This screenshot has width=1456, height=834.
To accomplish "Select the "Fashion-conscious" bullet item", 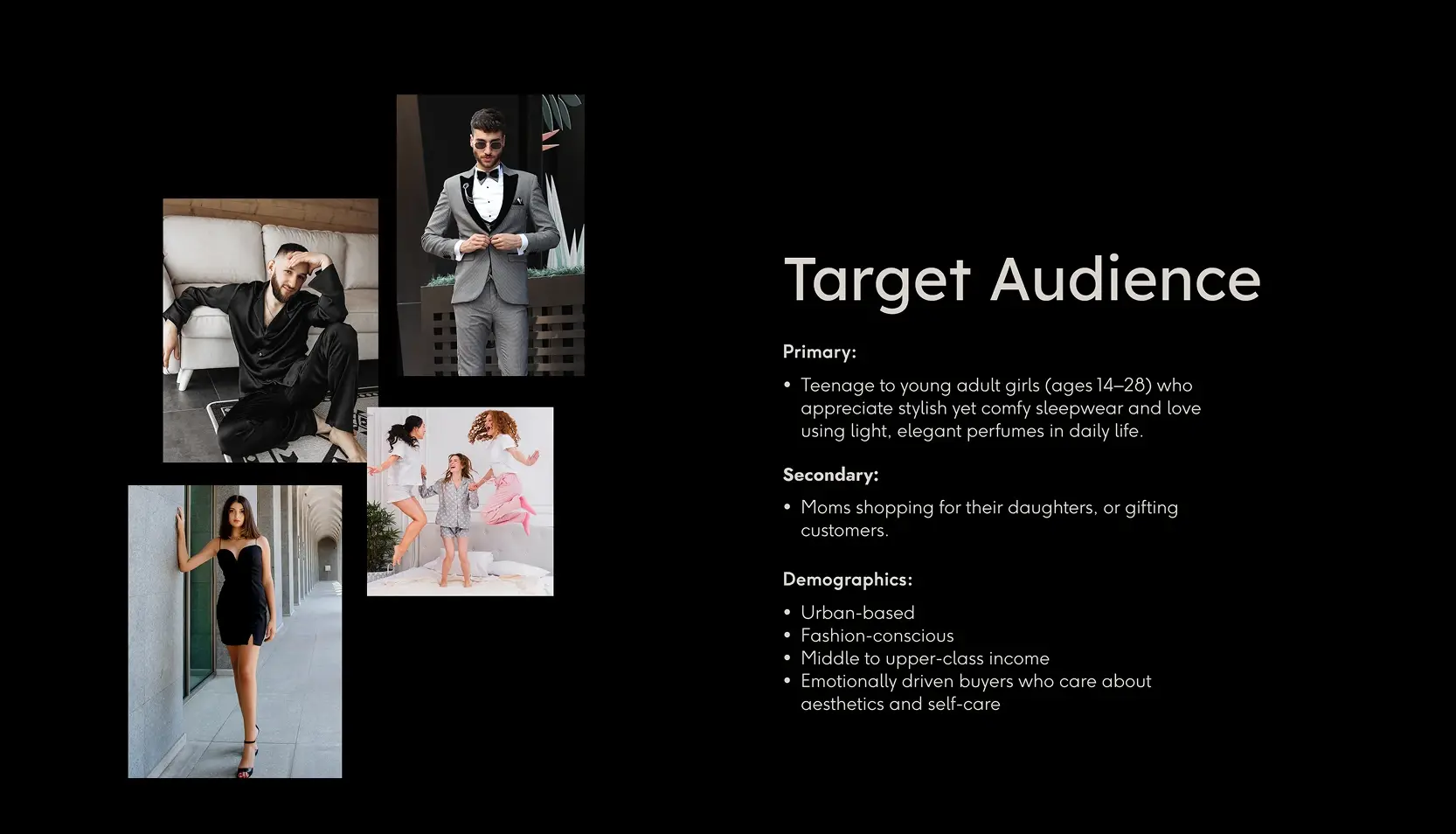I will pos(877,636).
